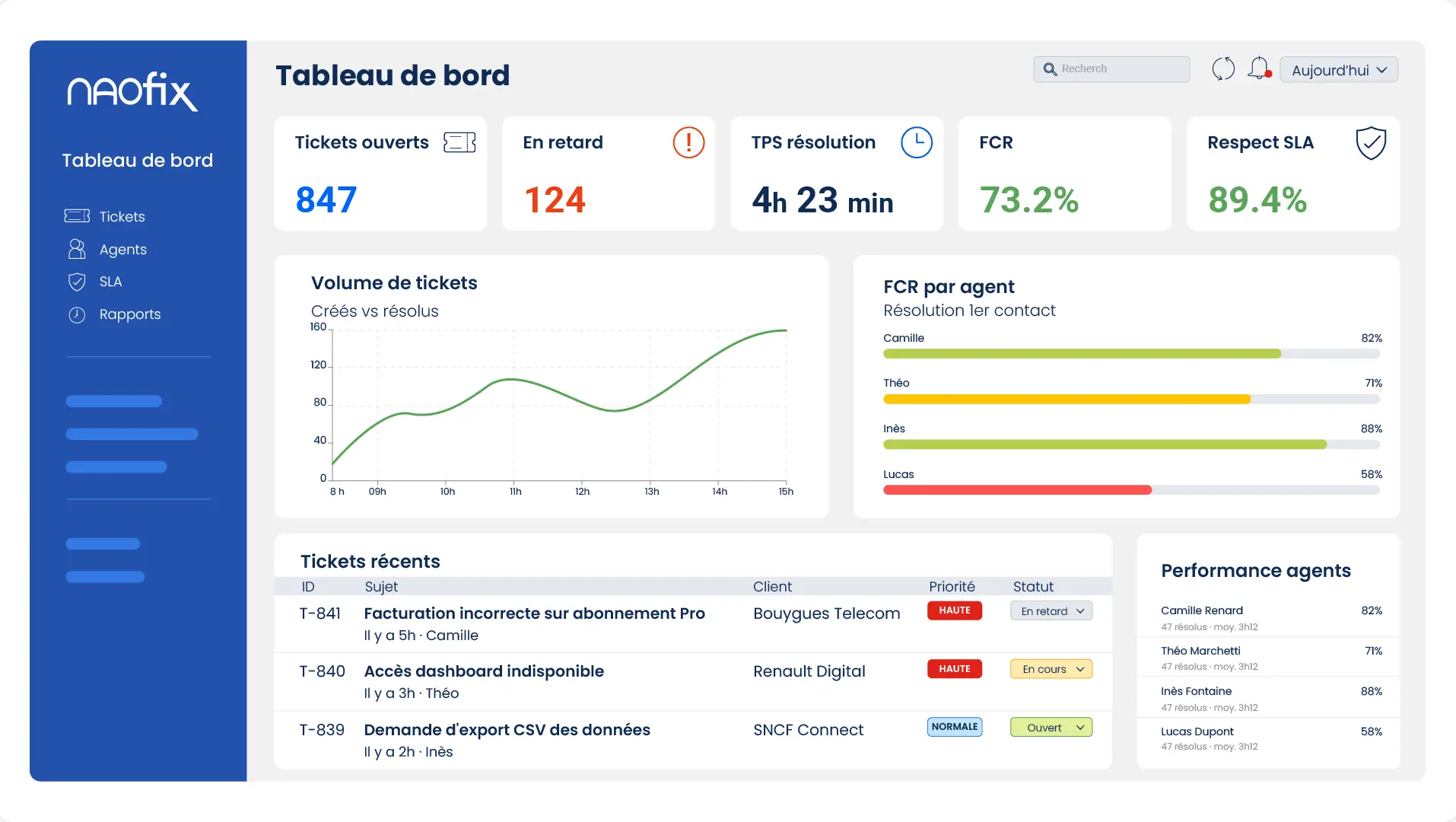
Task: Click the Volume de tickets line chart
Action: 559,405
